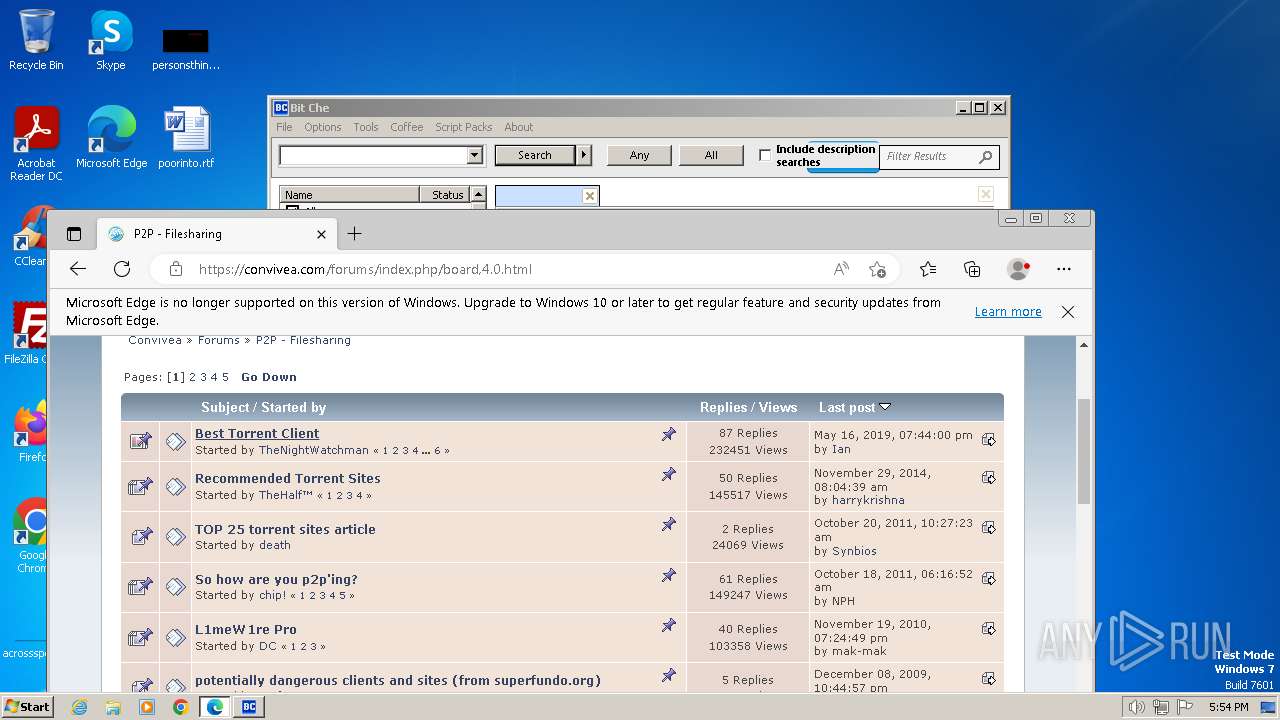Follow the Go Down link
The width and height of the screenshot is (1280, 720).
tap(269, 377)
